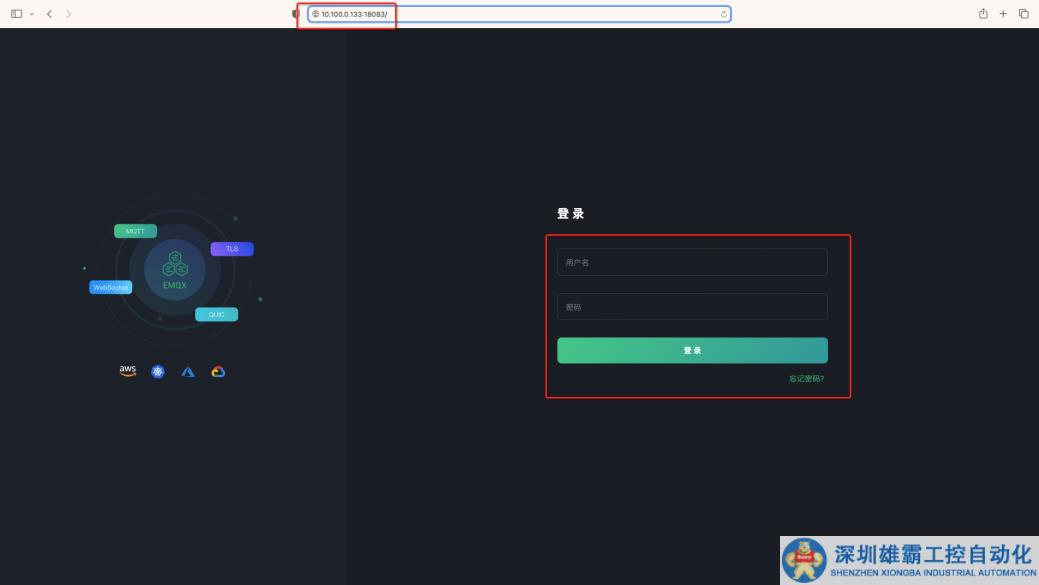Toggle the Safari sidebar
The height and width of the screenshot is (585, 1039).
coord(16,14)
